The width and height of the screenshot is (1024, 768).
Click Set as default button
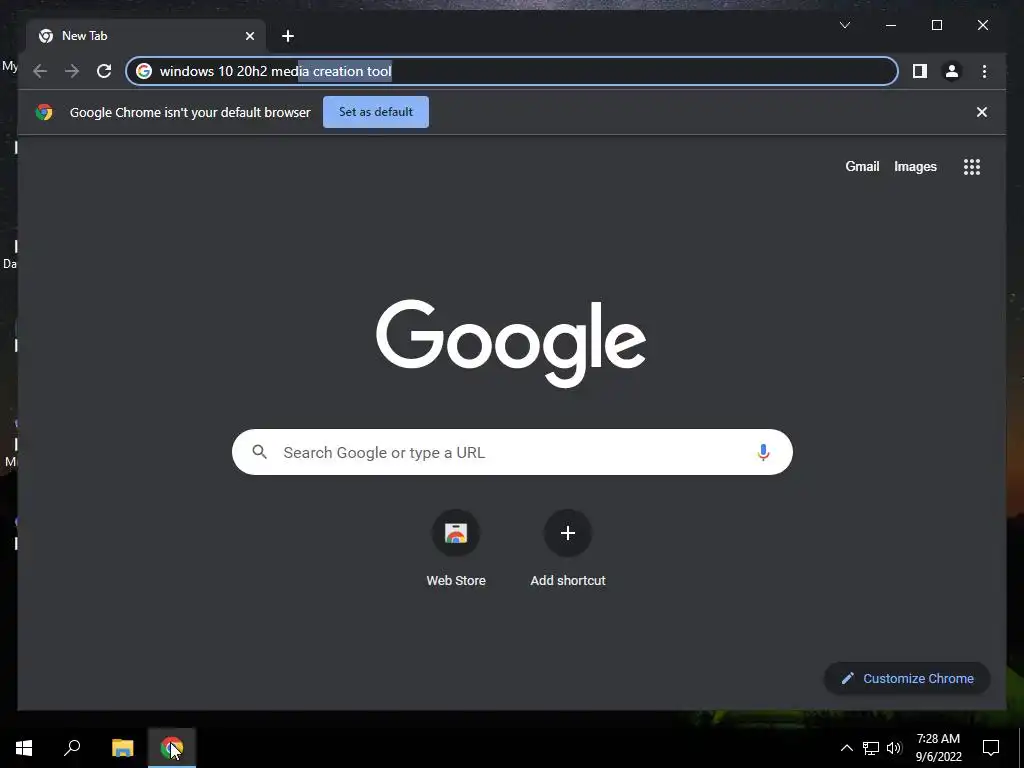[376, 112]
